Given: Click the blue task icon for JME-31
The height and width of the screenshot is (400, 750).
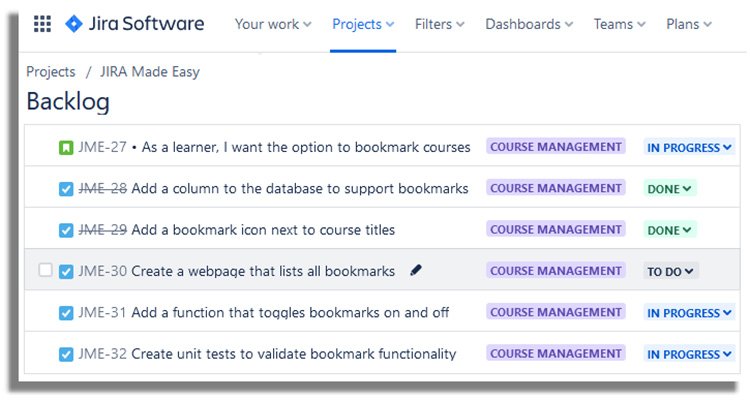Looking at the screenshot, I should 66,313.
